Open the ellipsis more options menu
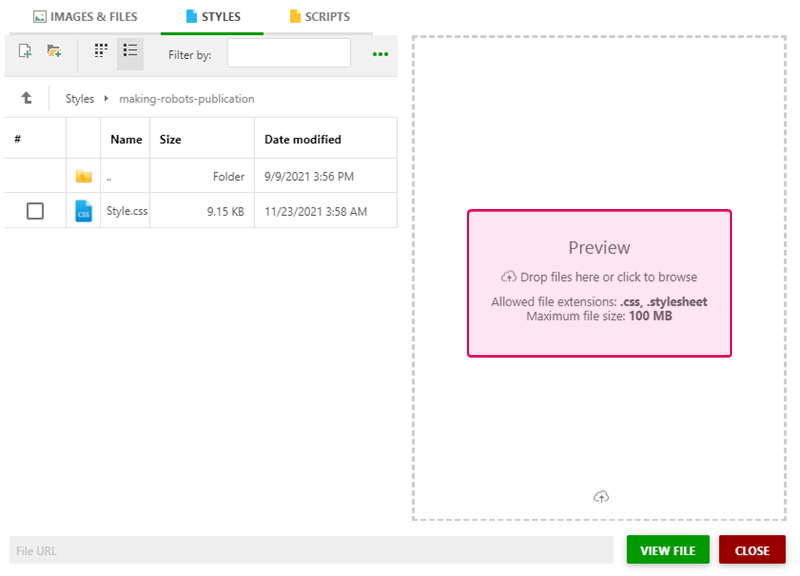 click(379, 55)
